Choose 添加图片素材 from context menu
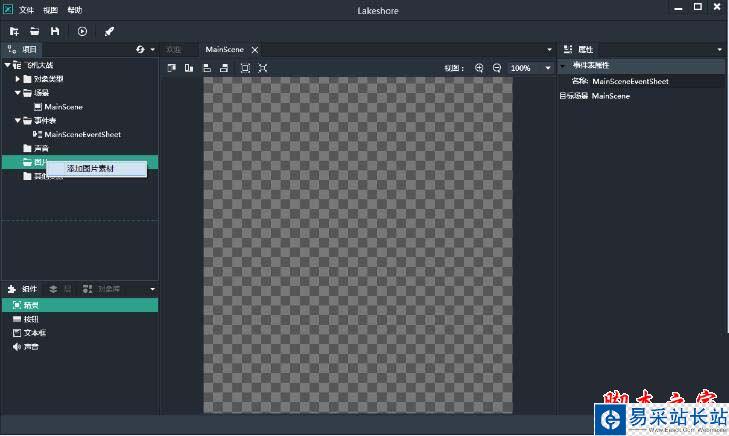The width and height of the screenshot is (729, 436). (96, 169)
